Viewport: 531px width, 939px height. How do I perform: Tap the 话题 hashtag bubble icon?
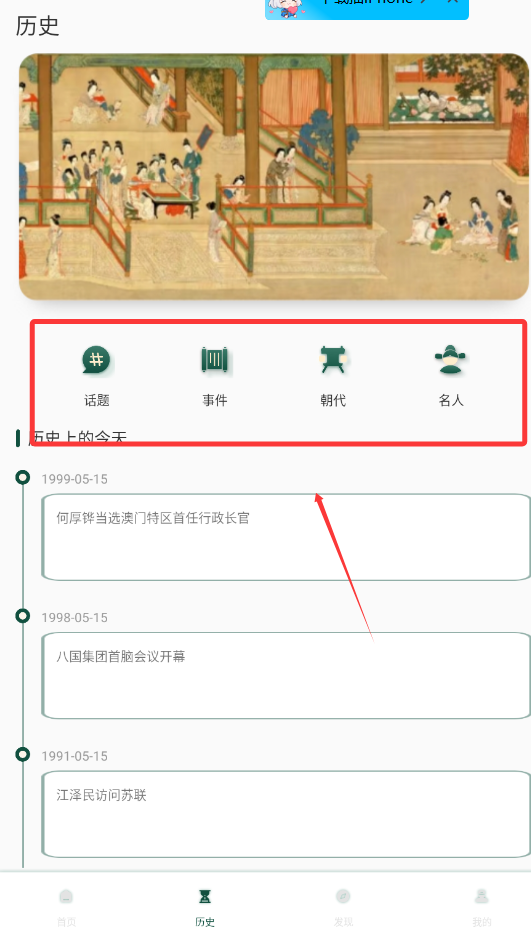[96, 360]
